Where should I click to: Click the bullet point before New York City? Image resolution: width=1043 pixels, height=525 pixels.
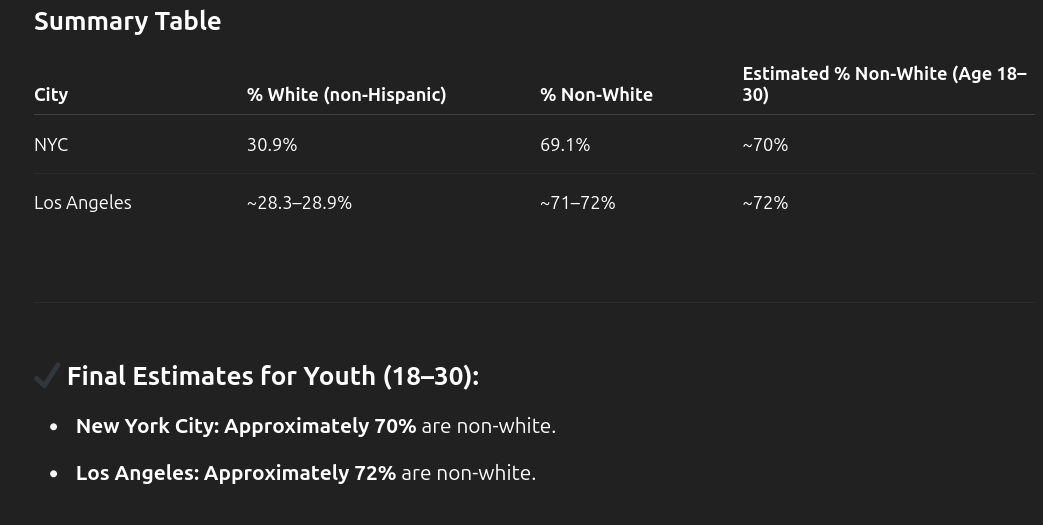click(54, 427)
